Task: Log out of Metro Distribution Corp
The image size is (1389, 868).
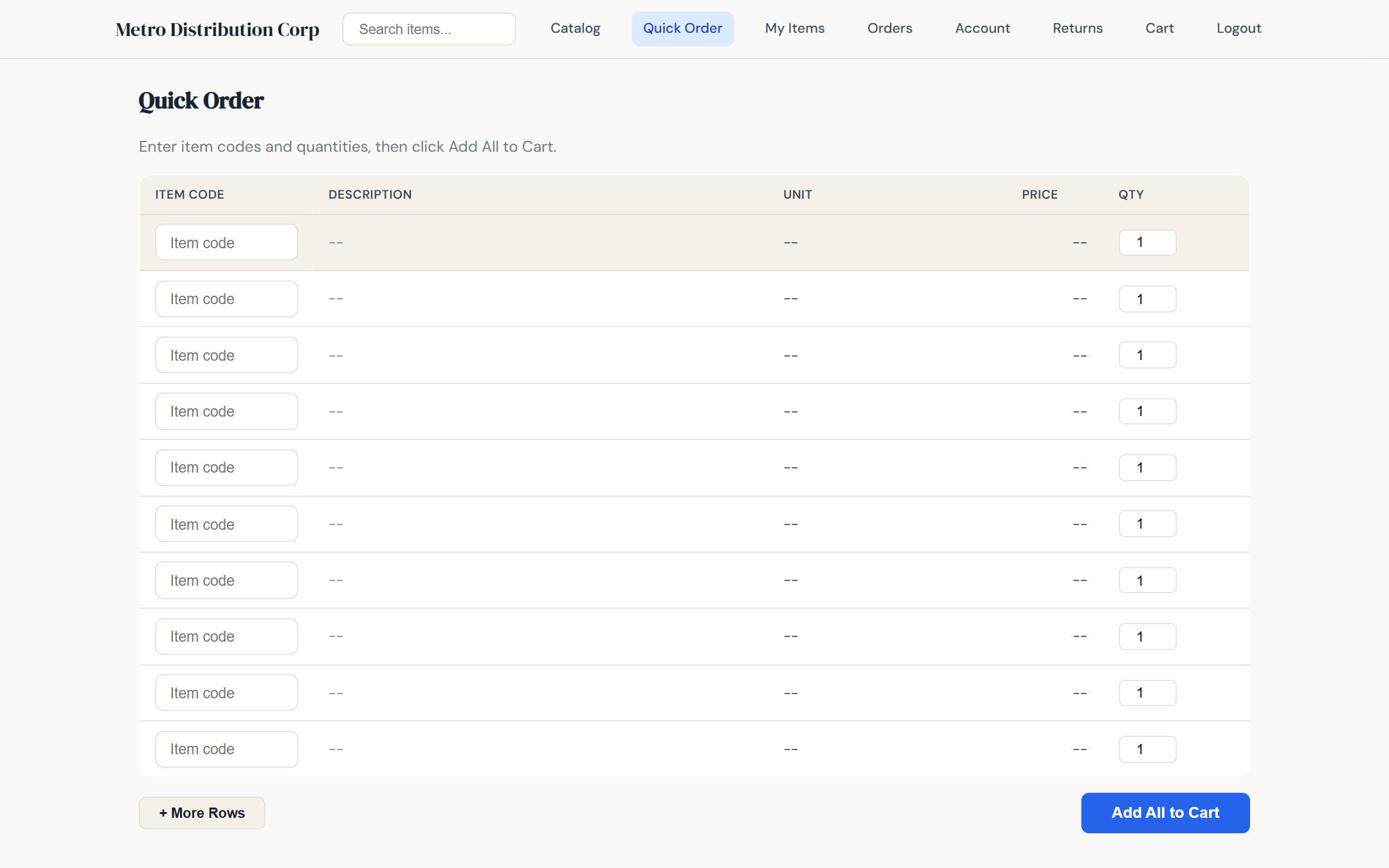Action: pos(1238,28)
